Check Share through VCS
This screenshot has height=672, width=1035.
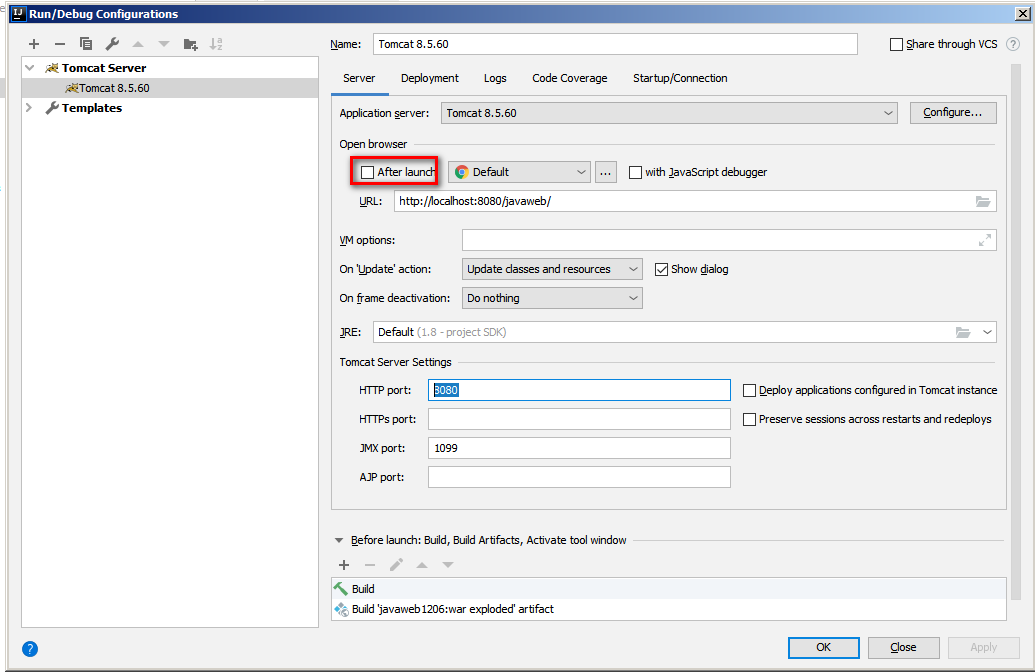tap(896, 44)
